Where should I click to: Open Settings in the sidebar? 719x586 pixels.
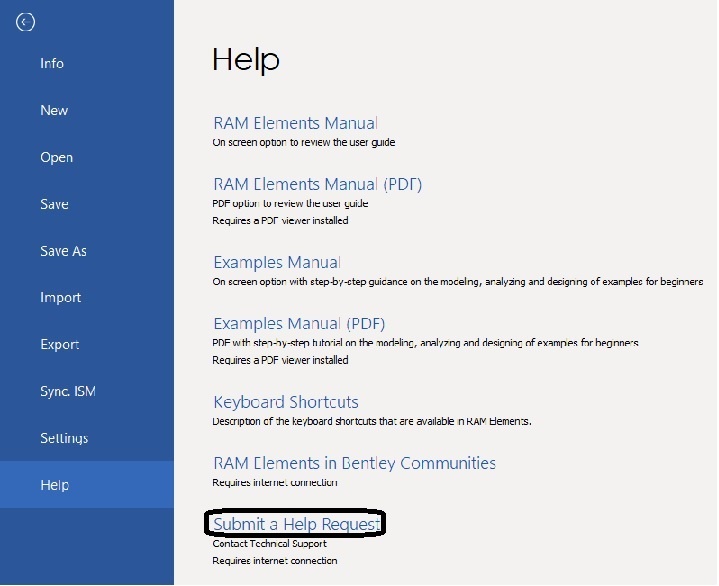point(64,438)
